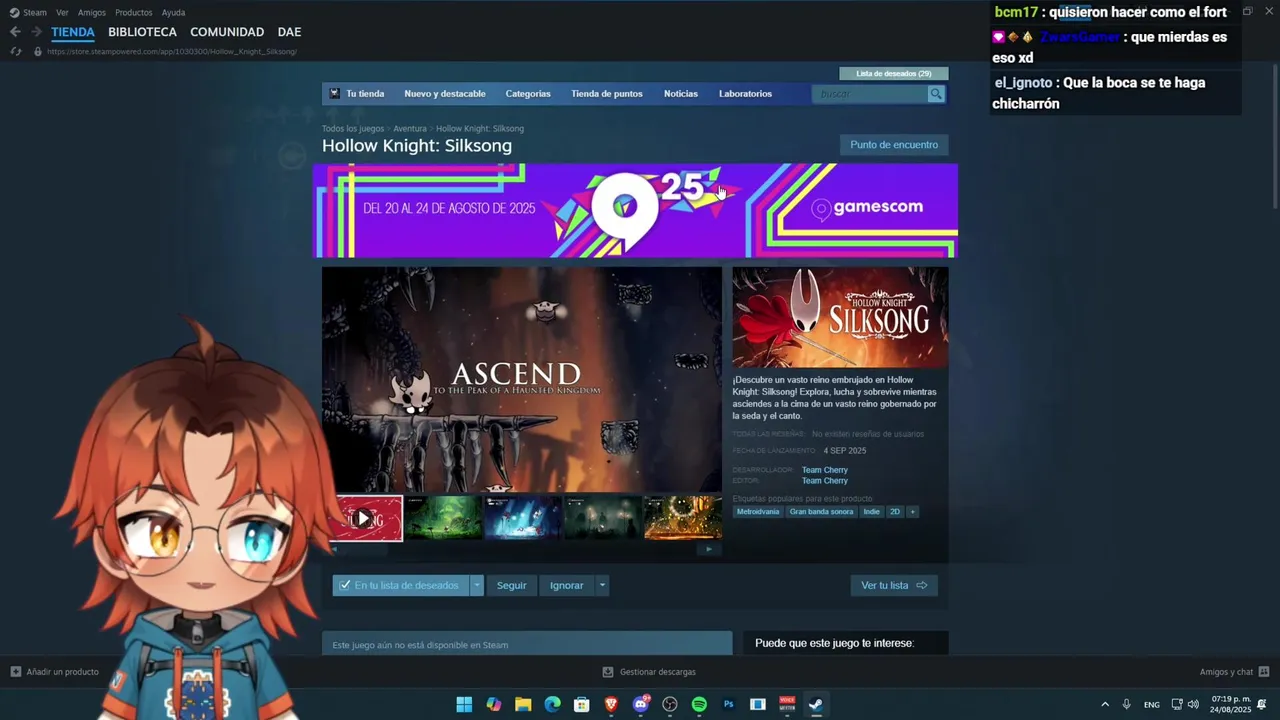Open the Productos menu
This screenshot has height=720, width=1280.
point(134,13)
